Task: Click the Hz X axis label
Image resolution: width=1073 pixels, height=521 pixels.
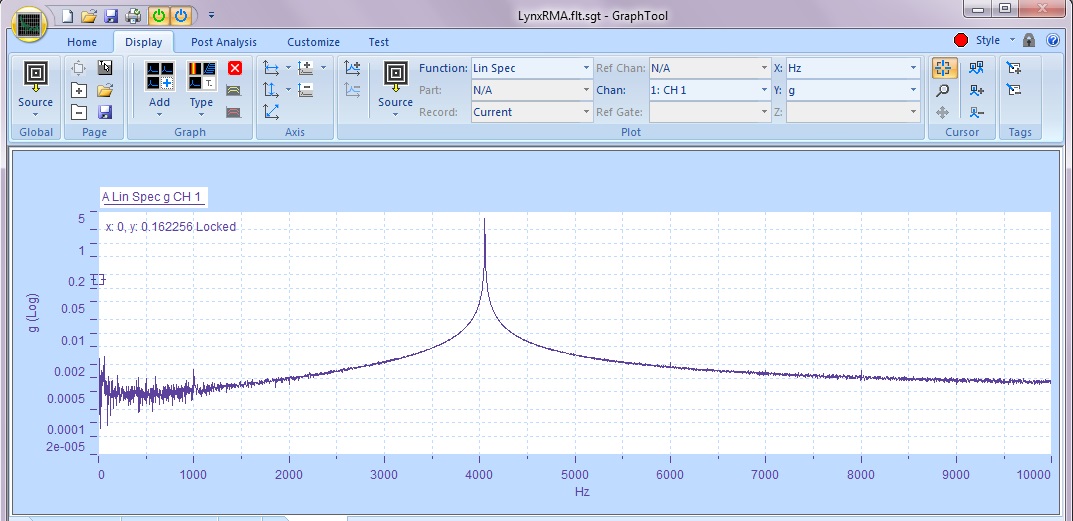Action: coord(582,491)
